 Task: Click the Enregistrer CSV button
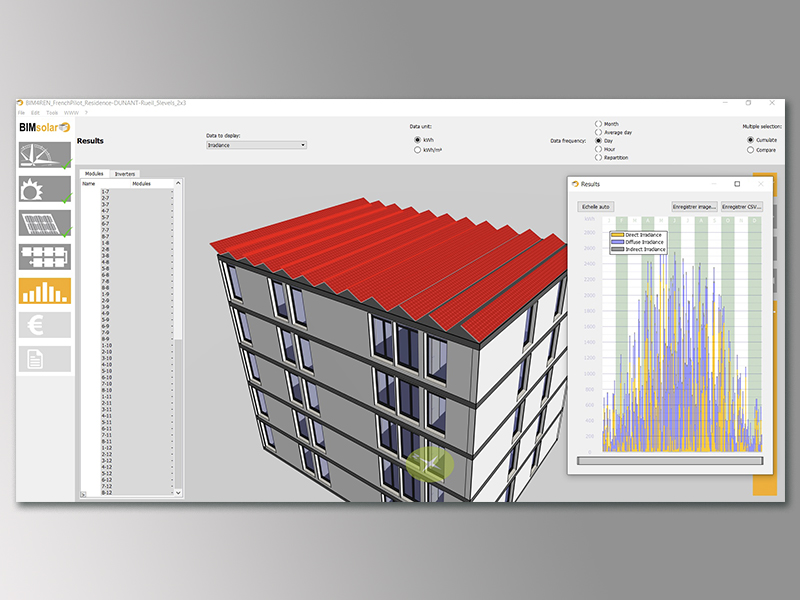[x=741, y=207]
